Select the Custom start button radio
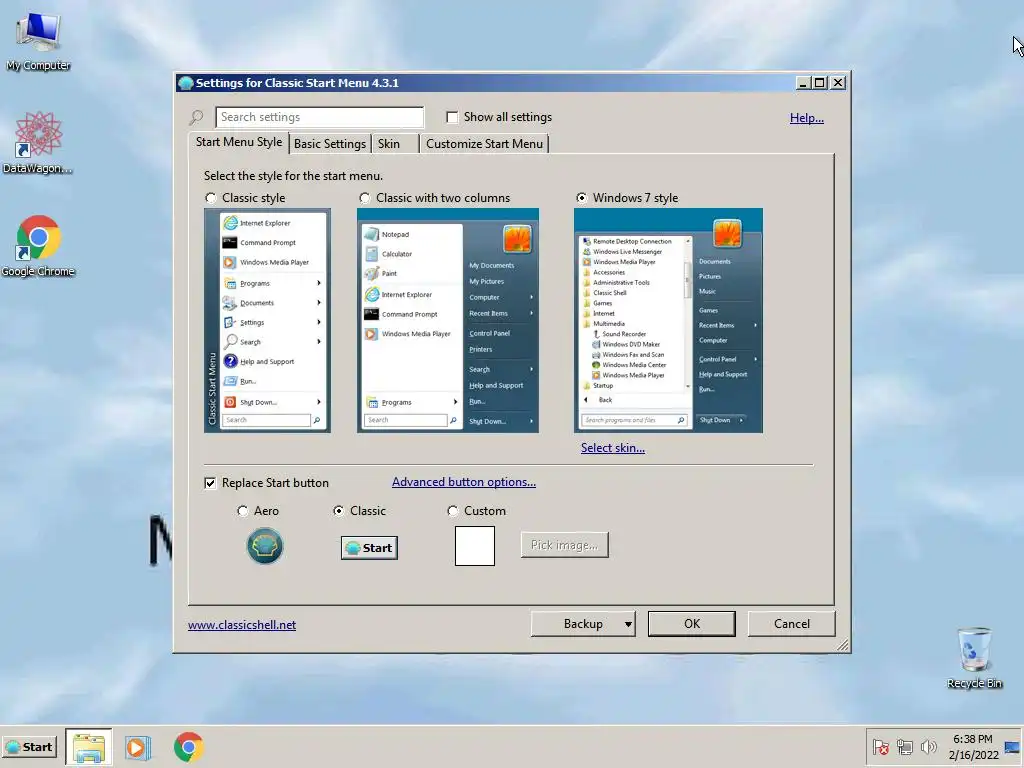The height and width of the screenshot is (768, 1024). point(453,511)
